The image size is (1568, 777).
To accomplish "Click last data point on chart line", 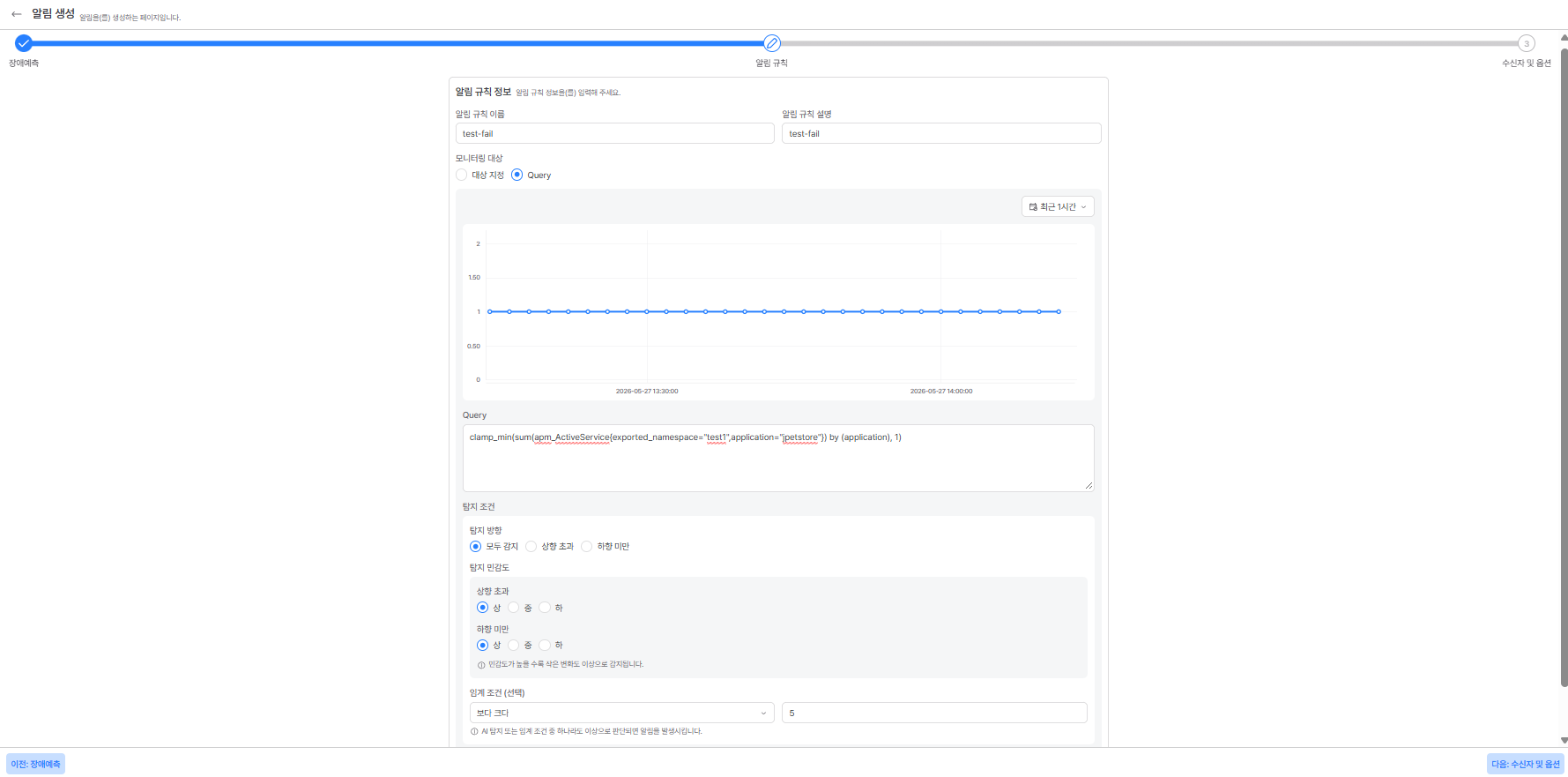I will point(1059,311).
